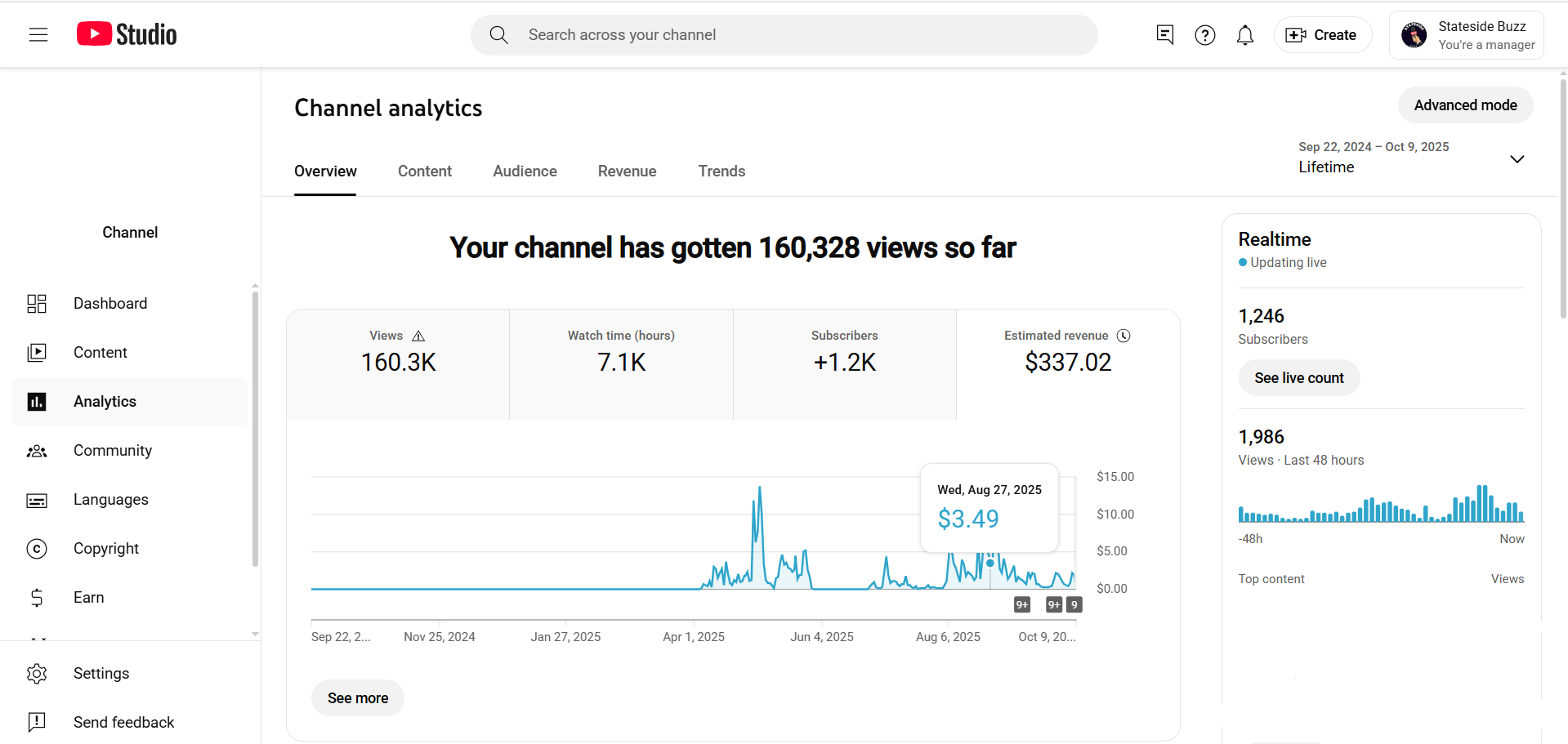Switch to the Audience tab
The height and width of the screenshot is (744, 1568).
click(525, 172)
